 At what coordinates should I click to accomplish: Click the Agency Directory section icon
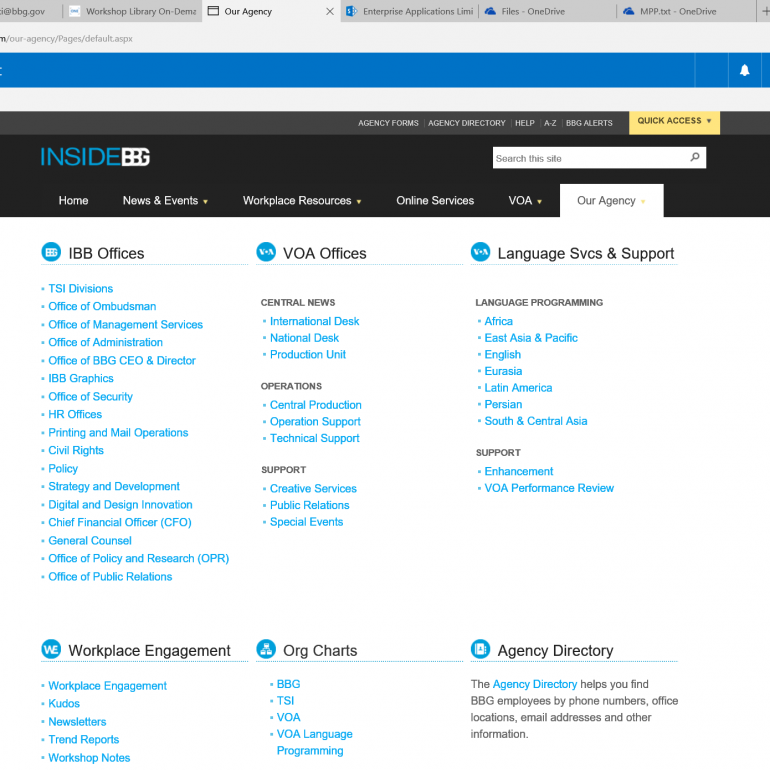(480, 649)
